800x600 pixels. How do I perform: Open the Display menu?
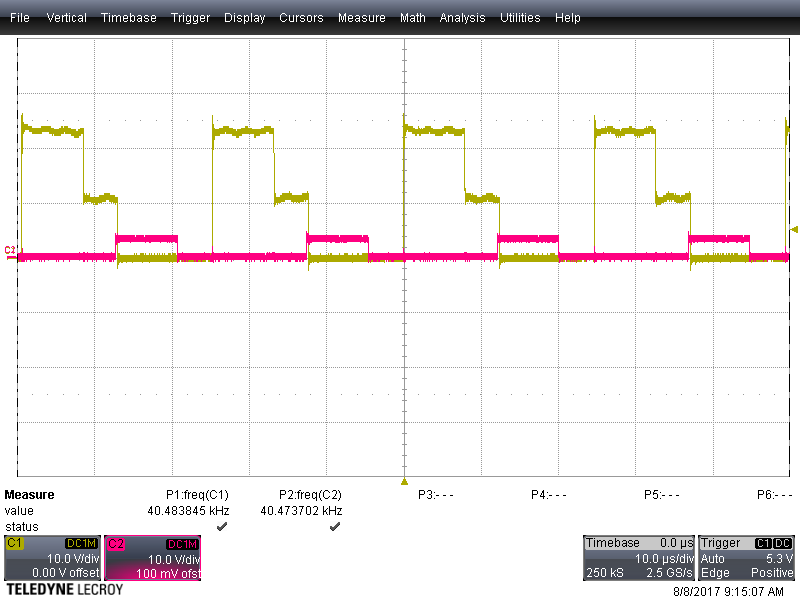click(x=244, y=18)
